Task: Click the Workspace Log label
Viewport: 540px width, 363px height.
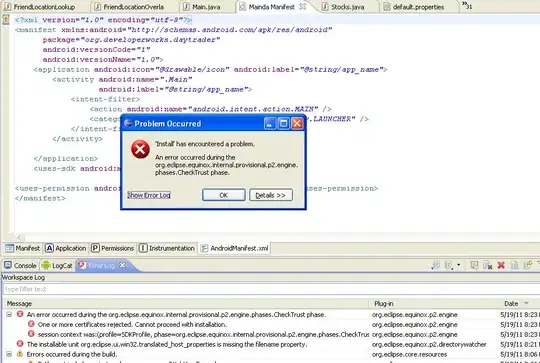Action: point(23,278)
